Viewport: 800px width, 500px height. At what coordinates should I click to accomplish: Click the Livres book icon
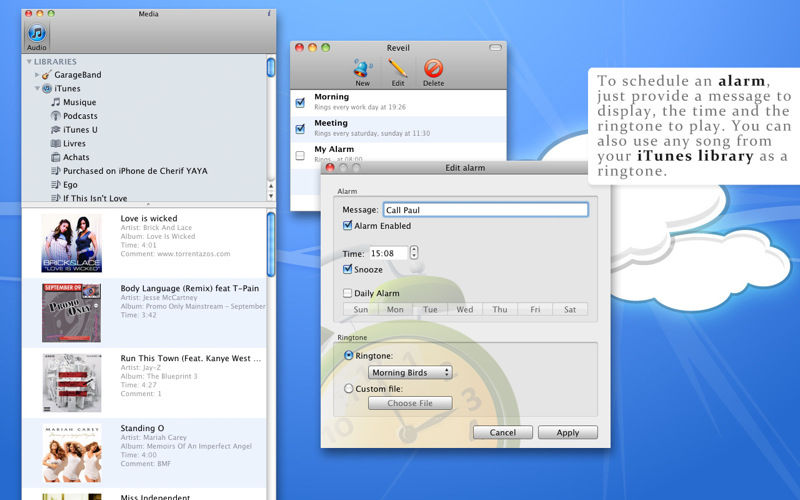(x=56, y=143)
